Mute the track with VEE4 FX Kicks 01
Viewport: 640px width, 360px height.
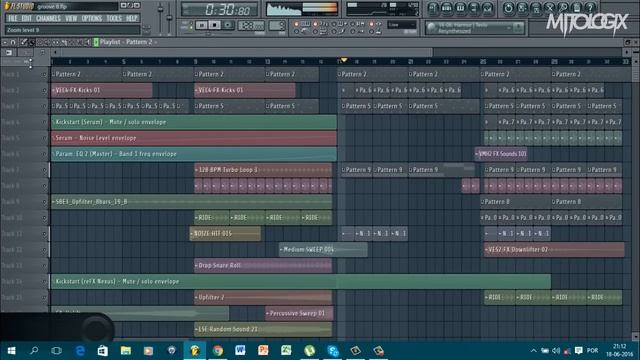click(44, 90)
